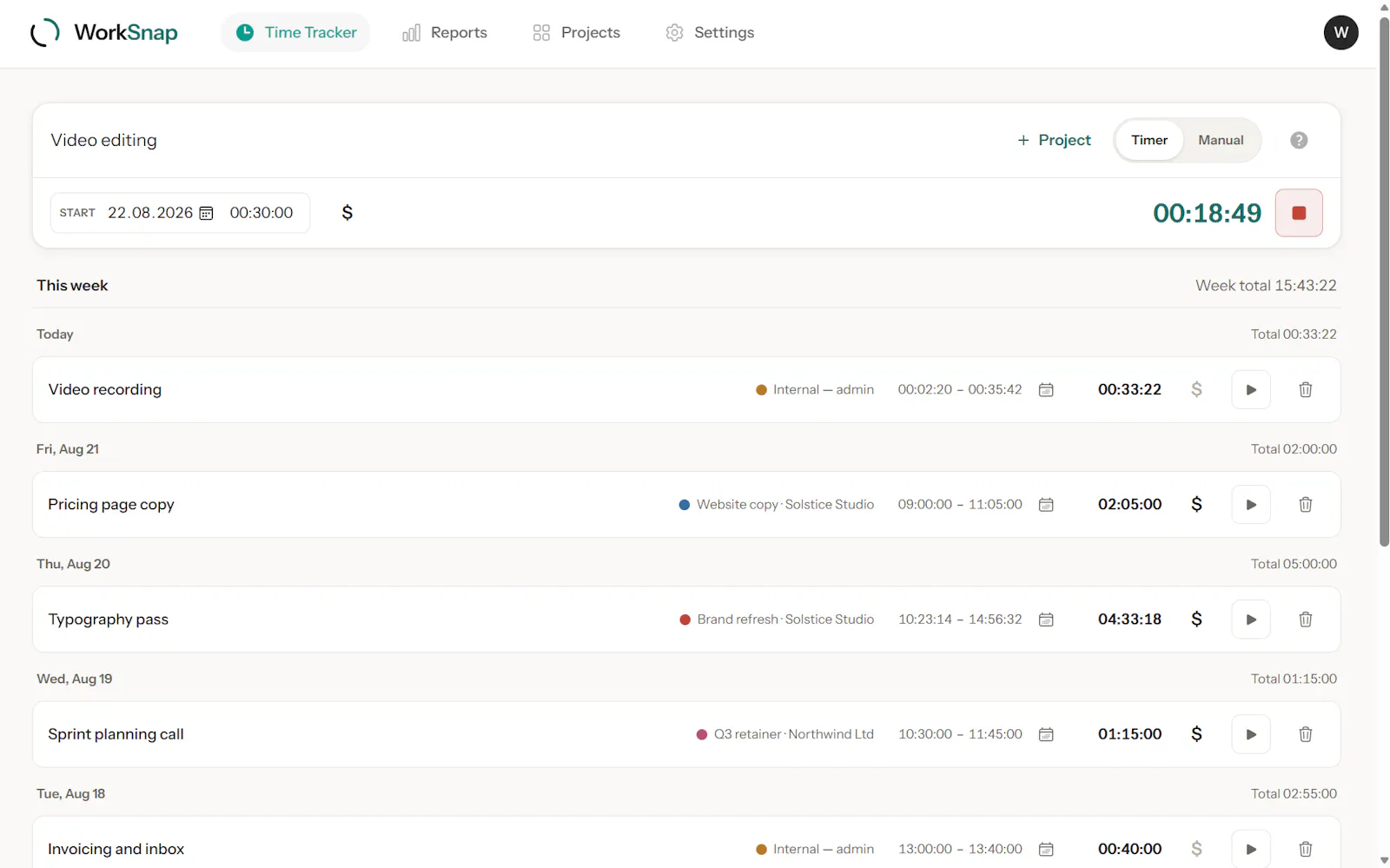Toggle billable for Video recording entry
The width and height of the screenshot is (1390, 868).
[x=1196, y=390]
